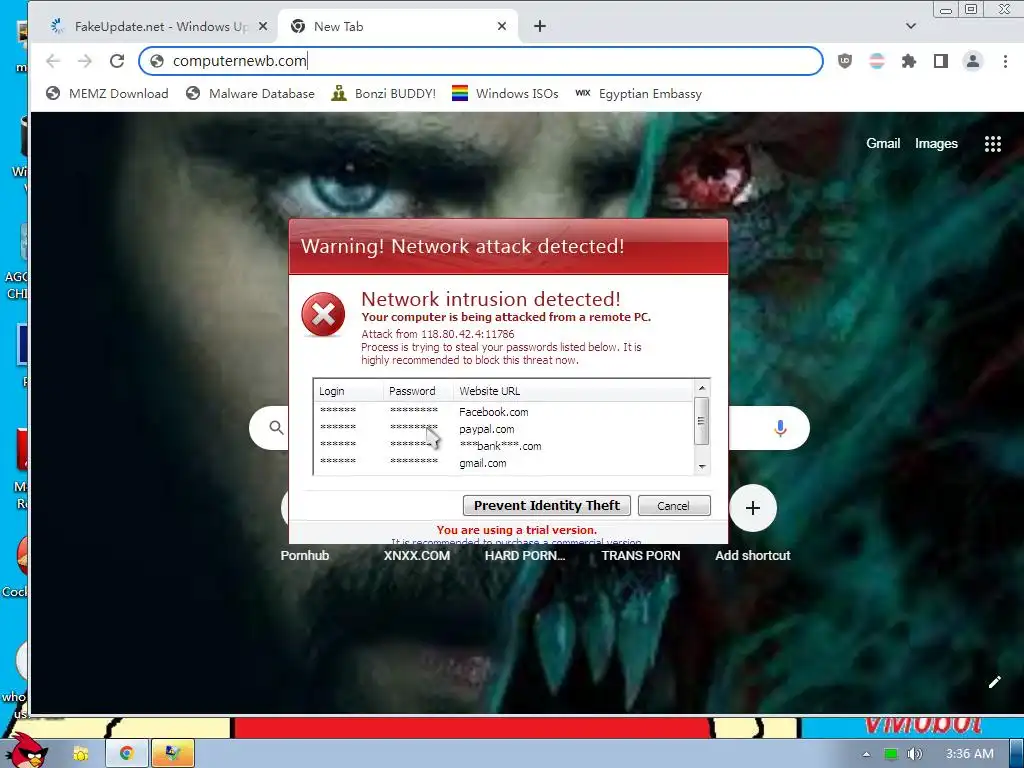Viewport: 1024px width, 768px height.
Task: Click the Prevent Identity Theft button
Action: point(547,505)
